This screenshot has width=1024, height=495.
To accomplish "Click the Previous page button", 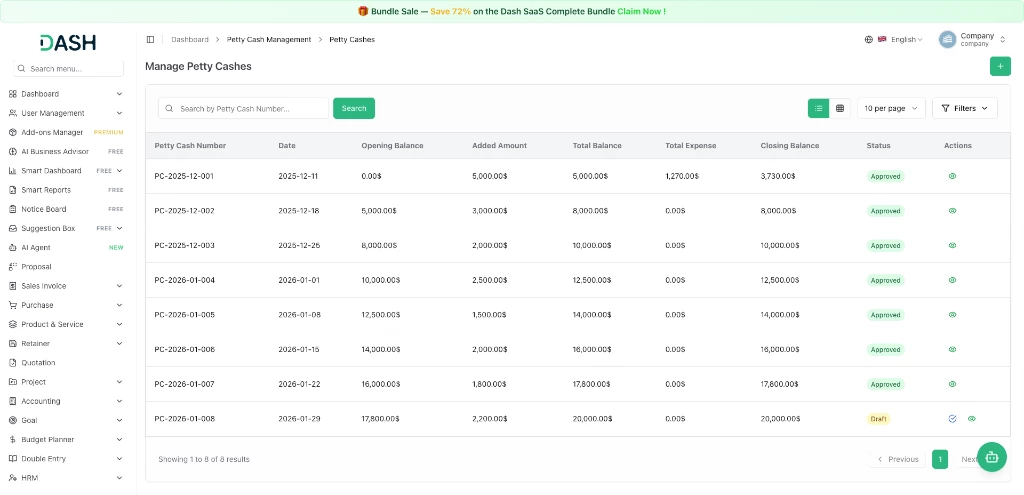I will click(898, 459).
